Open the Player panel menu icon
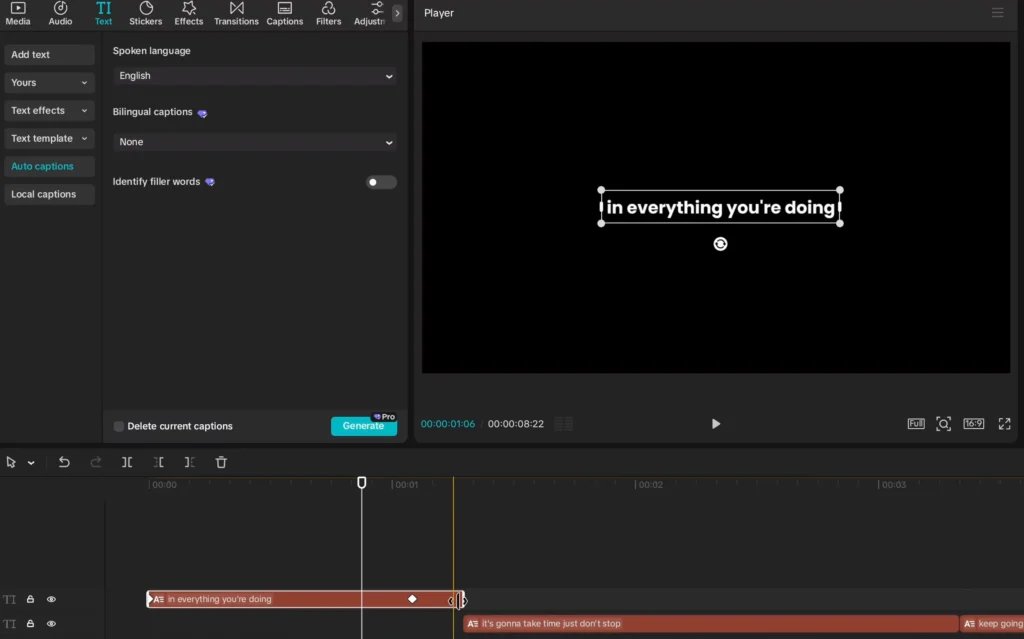Image resolution: width=1024 pixels, height=639 pixels. click(x=997, y=13)
